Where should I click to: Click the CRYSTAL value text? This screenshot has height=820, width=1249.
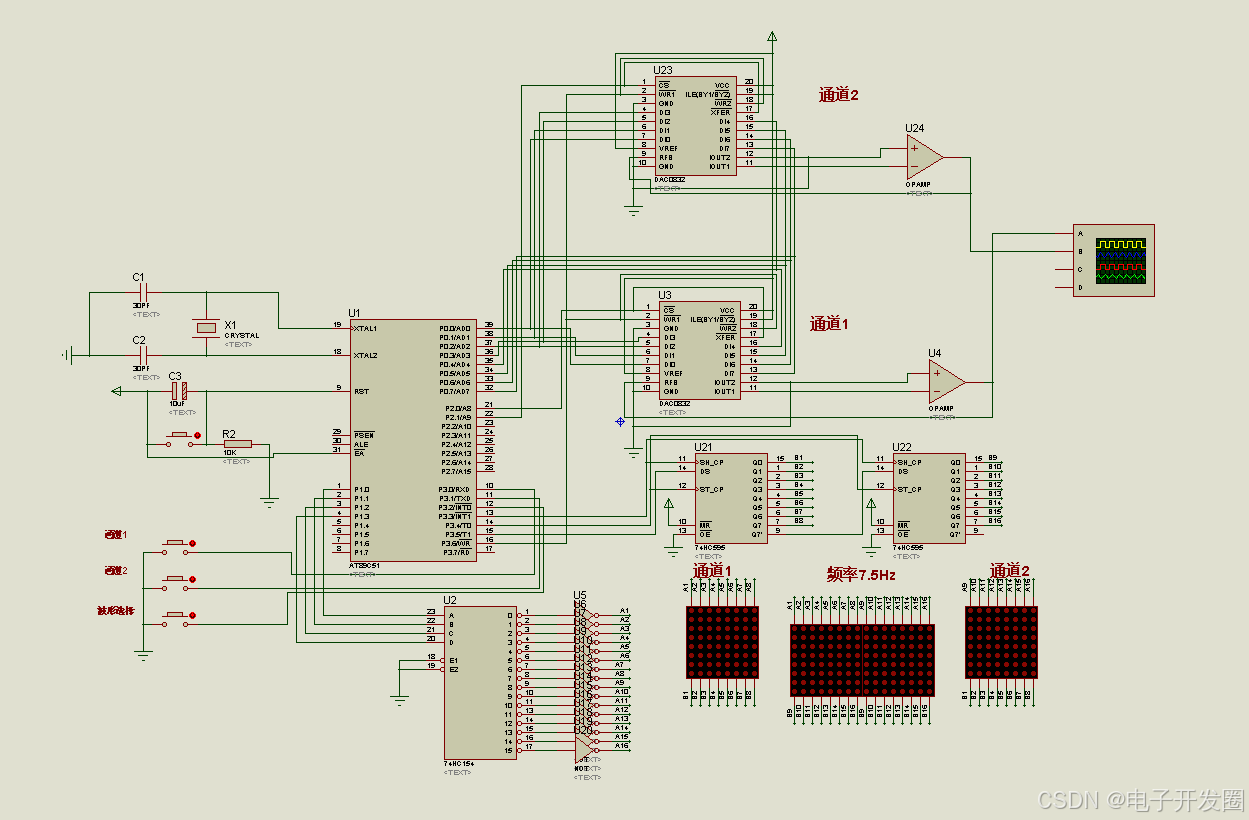point(241,336)
